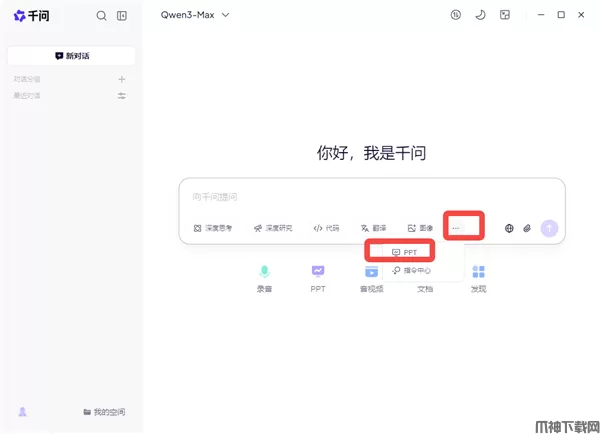Toggle dark mode with the moon icon
This screenshot has height=434, width=600.
click(x=480, y=15)
